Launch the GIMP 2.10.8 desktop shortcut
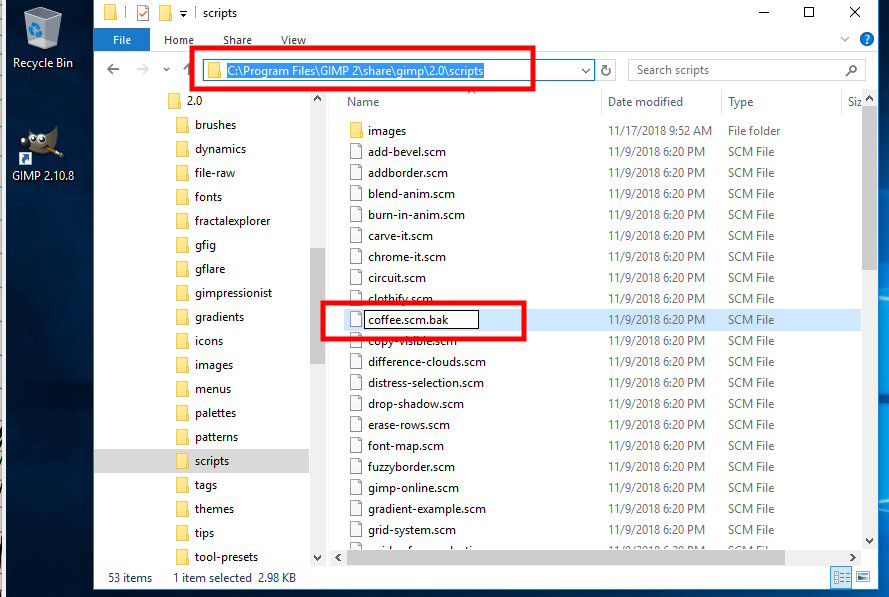The height and width of the screenshot is (597, 889). pyautogui.click(x=43, y=154)
